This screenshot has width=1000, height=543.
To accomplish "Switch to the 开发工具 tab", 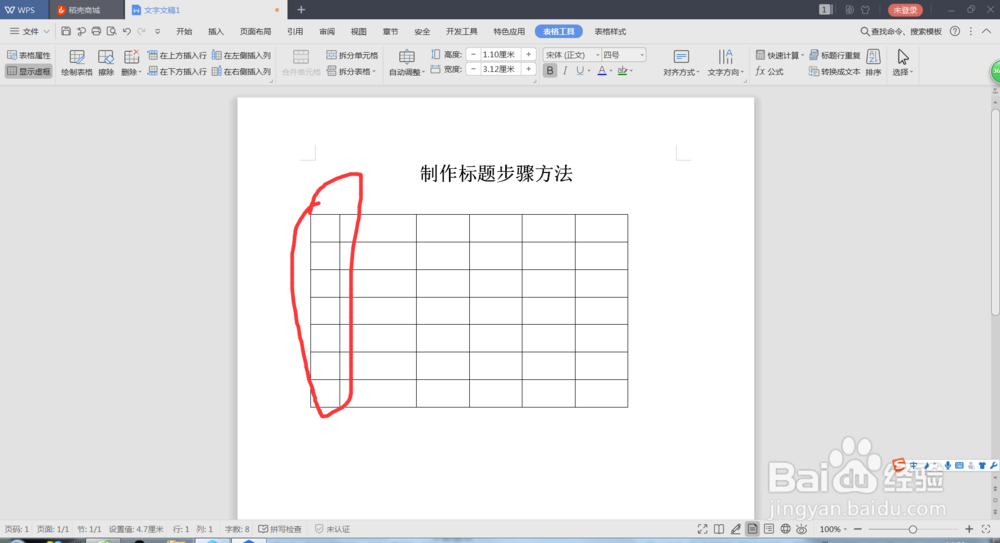I will click(462, 31).
